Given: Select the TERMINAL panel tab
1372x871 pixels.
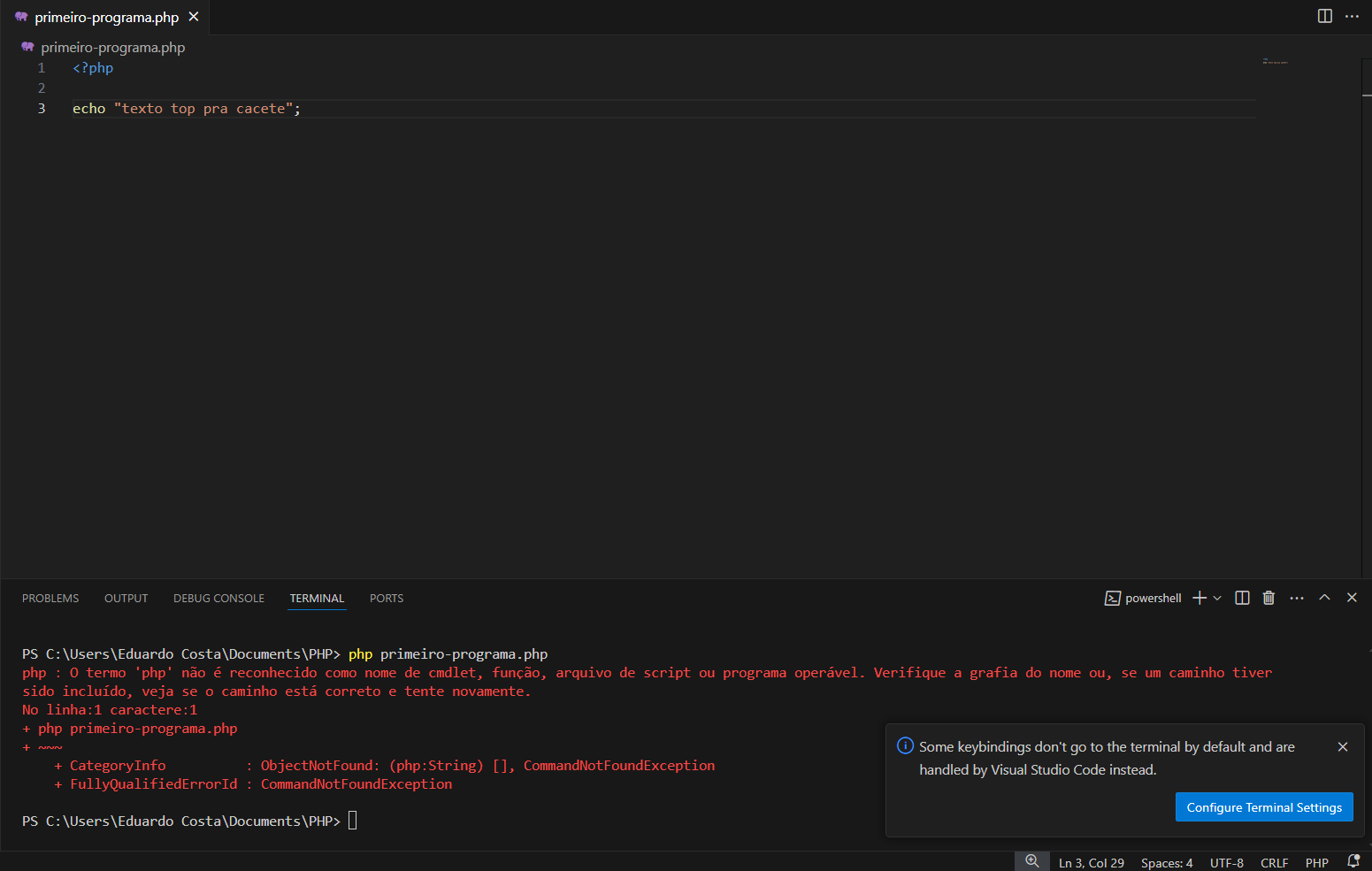Looking at the screenshot, I should [318, 599].
